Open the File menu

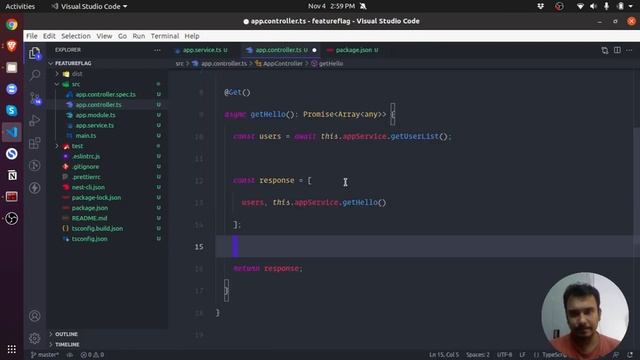tap(32, 36)
